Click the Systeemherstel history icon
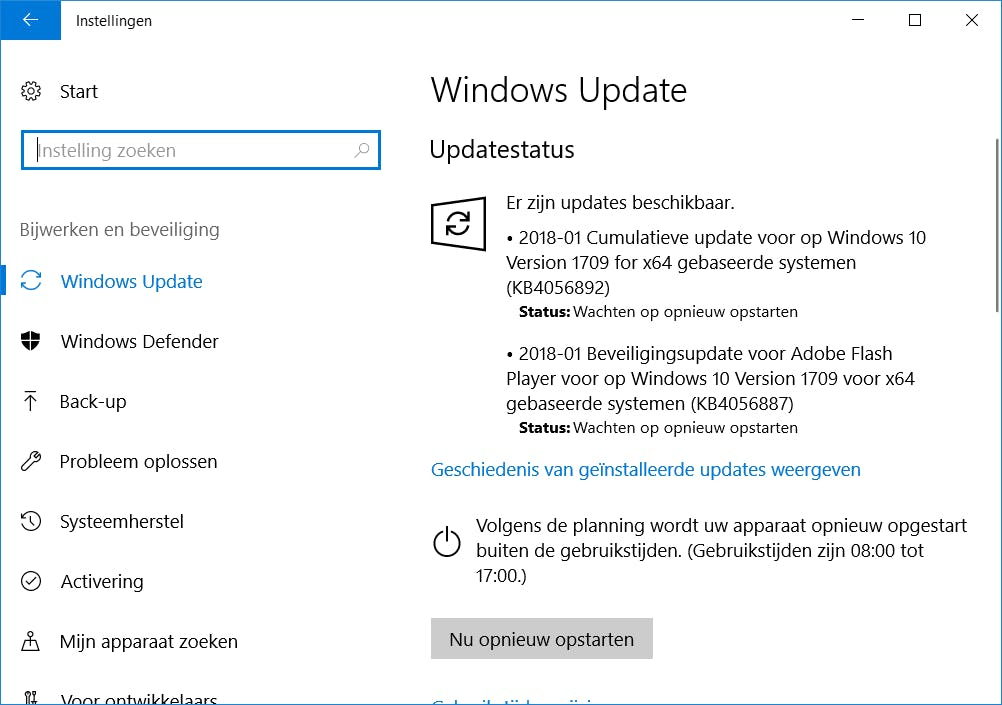 (x=31, y=521)
